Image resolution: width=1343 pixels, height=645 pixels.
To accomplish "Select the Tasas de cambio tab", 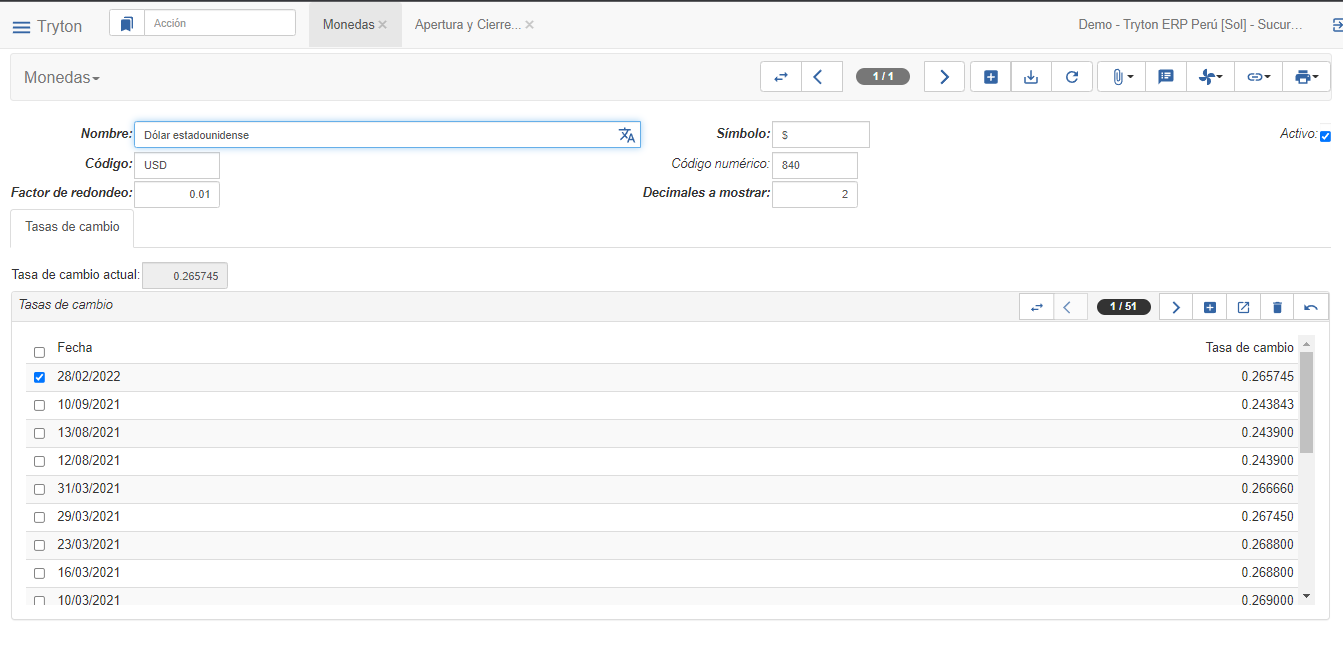I will [72, 227].
